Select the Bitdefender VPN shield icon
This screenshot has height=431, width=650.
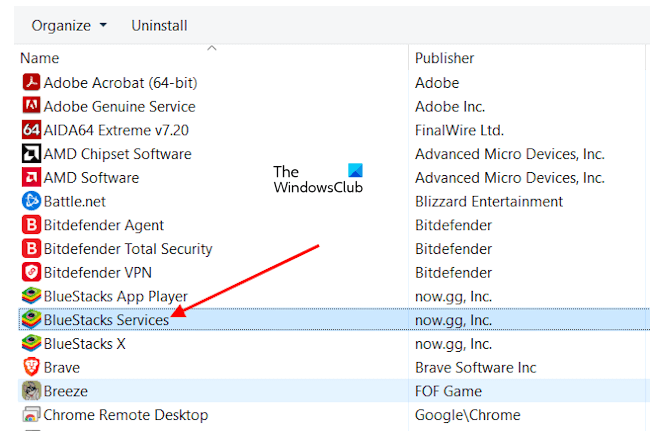pyautogui.click(x=30, y=272)
